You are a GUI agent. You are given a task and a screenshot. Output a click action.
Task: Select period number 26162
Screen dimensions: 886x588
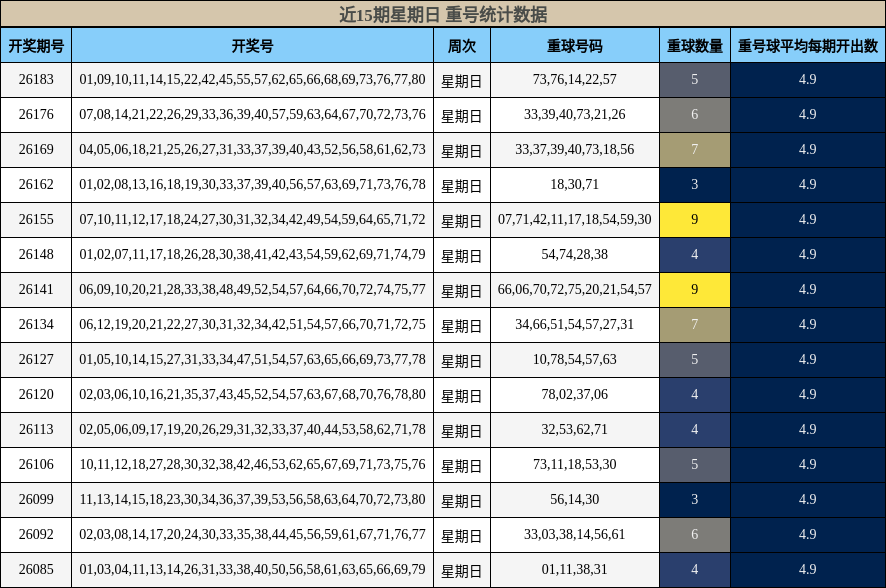tap(36, 185)
